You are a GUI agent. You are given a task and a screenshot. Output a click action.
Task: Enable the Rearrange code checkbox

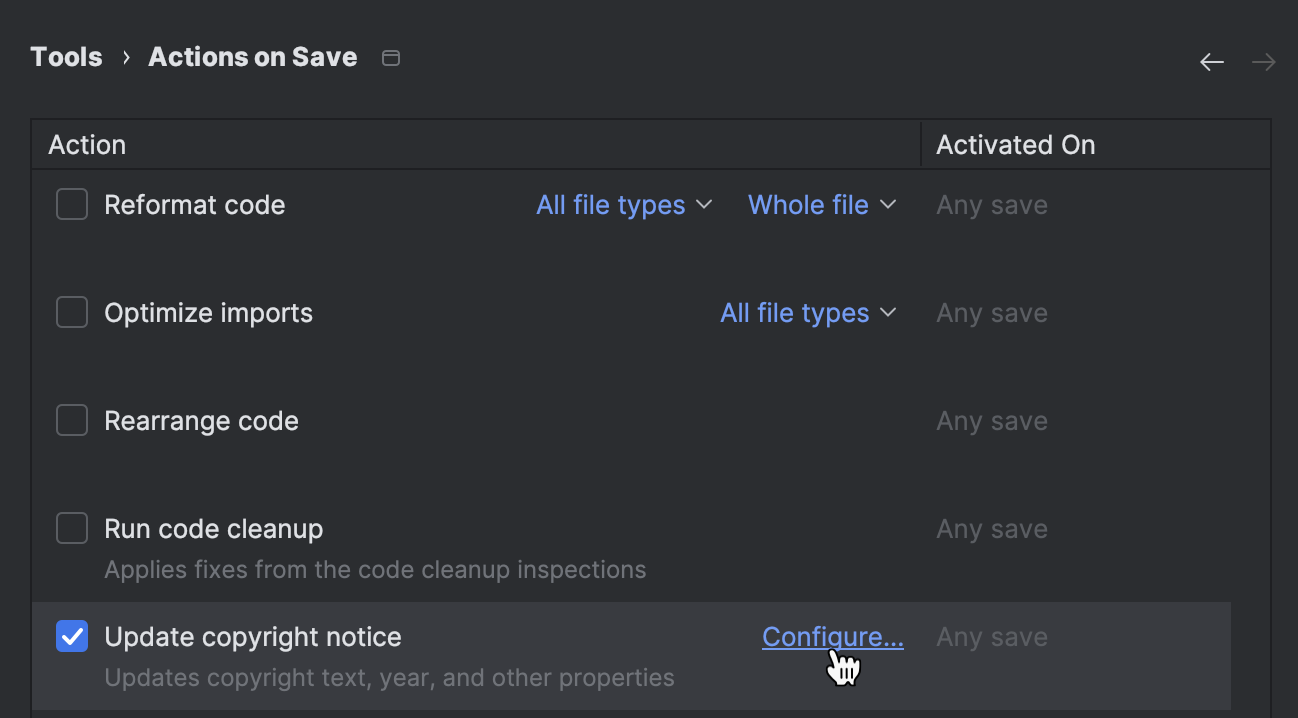[71, 420]
